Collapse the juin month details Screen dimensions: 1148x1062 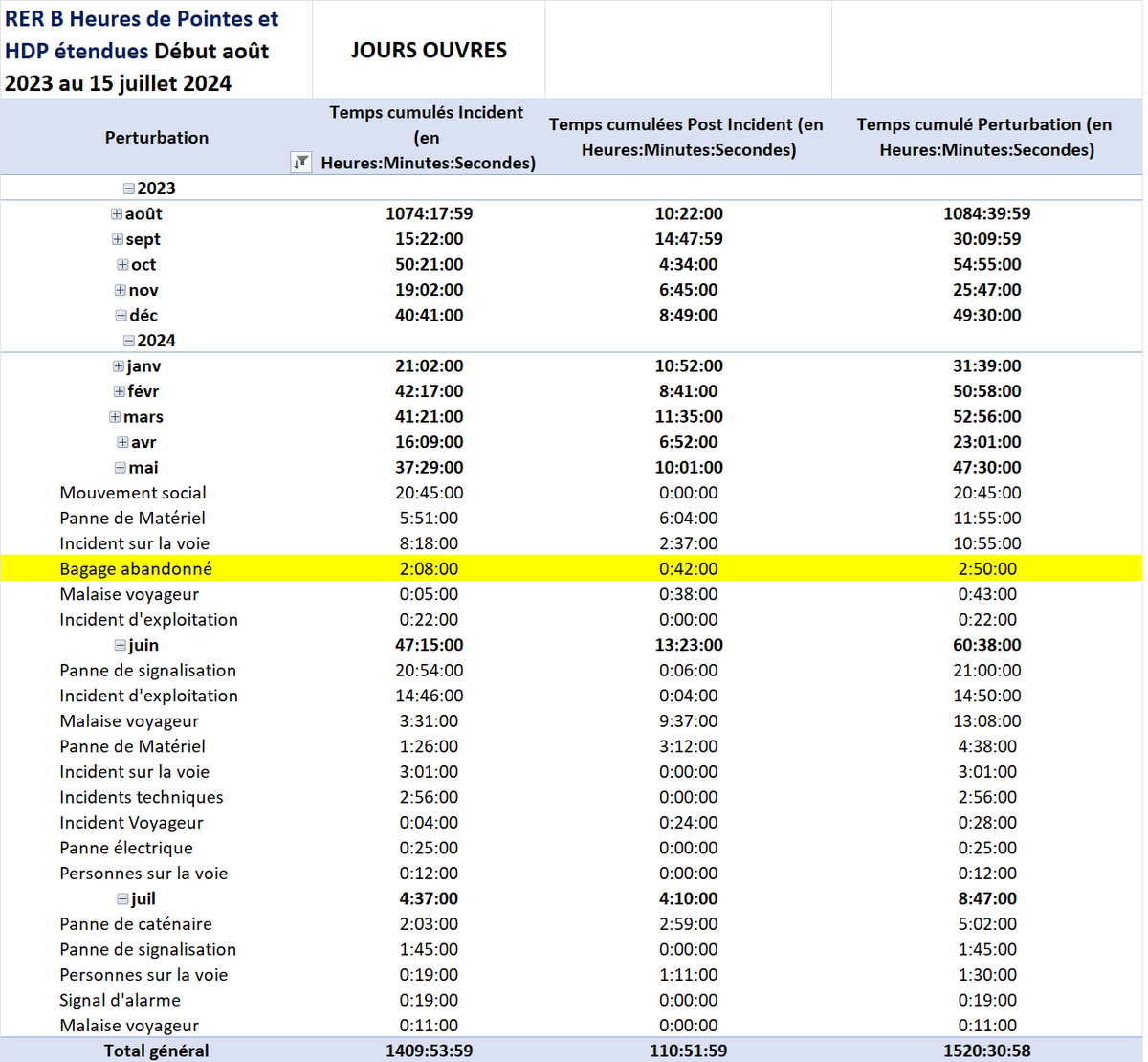(121, 646)
